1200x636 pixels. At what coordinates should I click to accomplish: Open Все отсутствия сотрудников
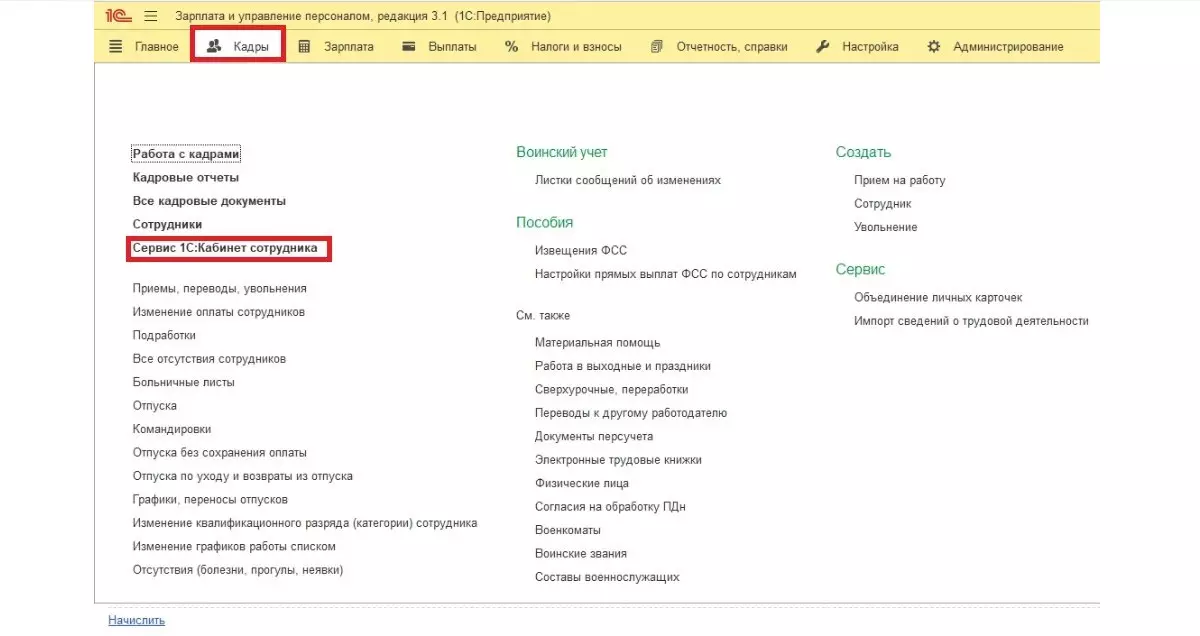(x=210, y=359)
